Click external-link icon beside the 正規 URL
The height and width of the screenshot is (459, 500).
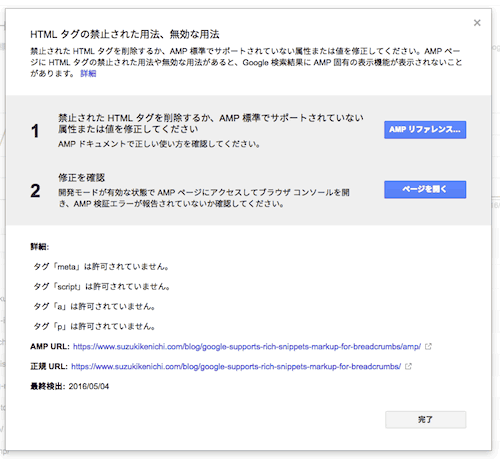click(x=408, y=367)
